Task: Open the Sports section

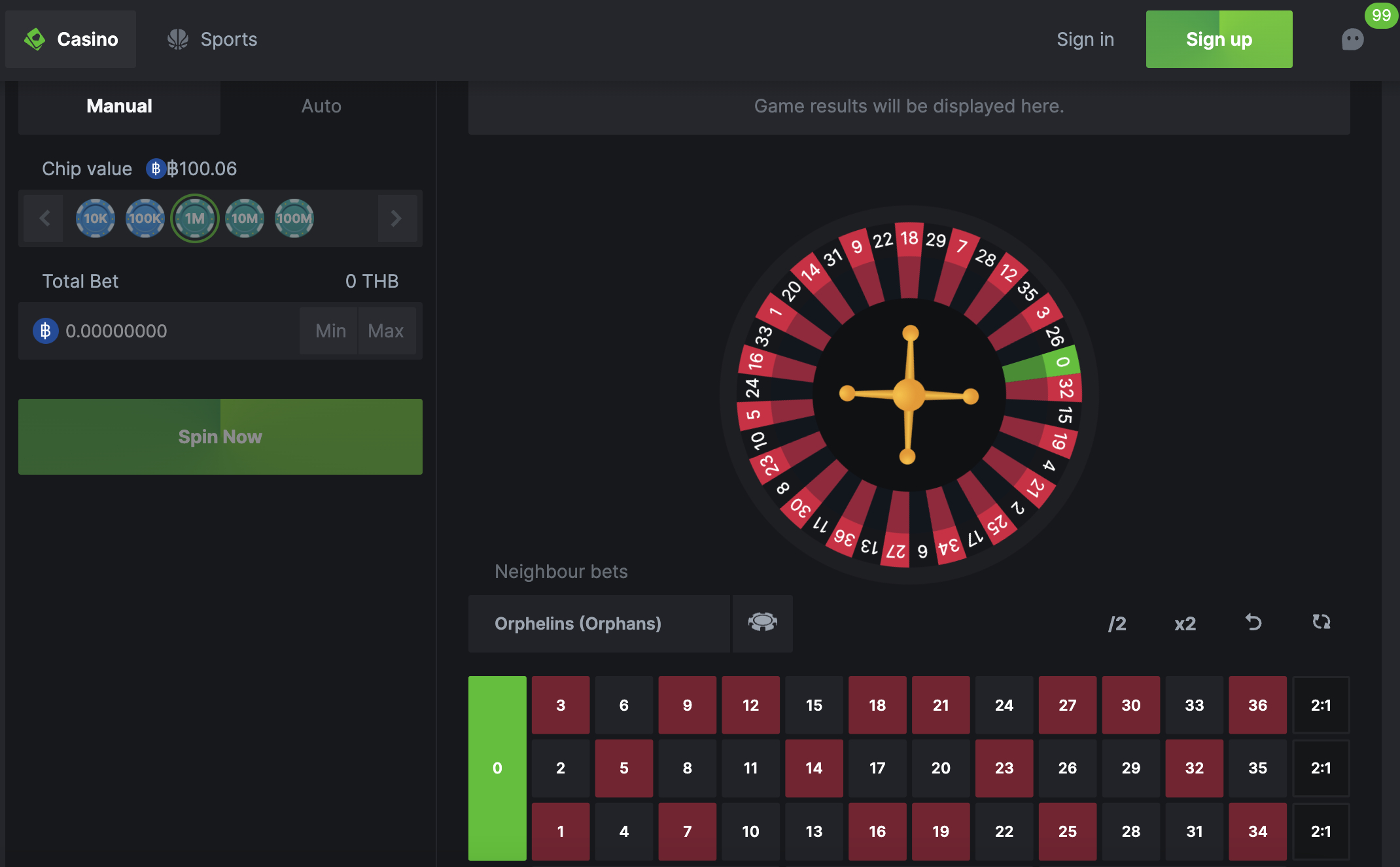Action: pyautogui.click(x=212, y=39)
